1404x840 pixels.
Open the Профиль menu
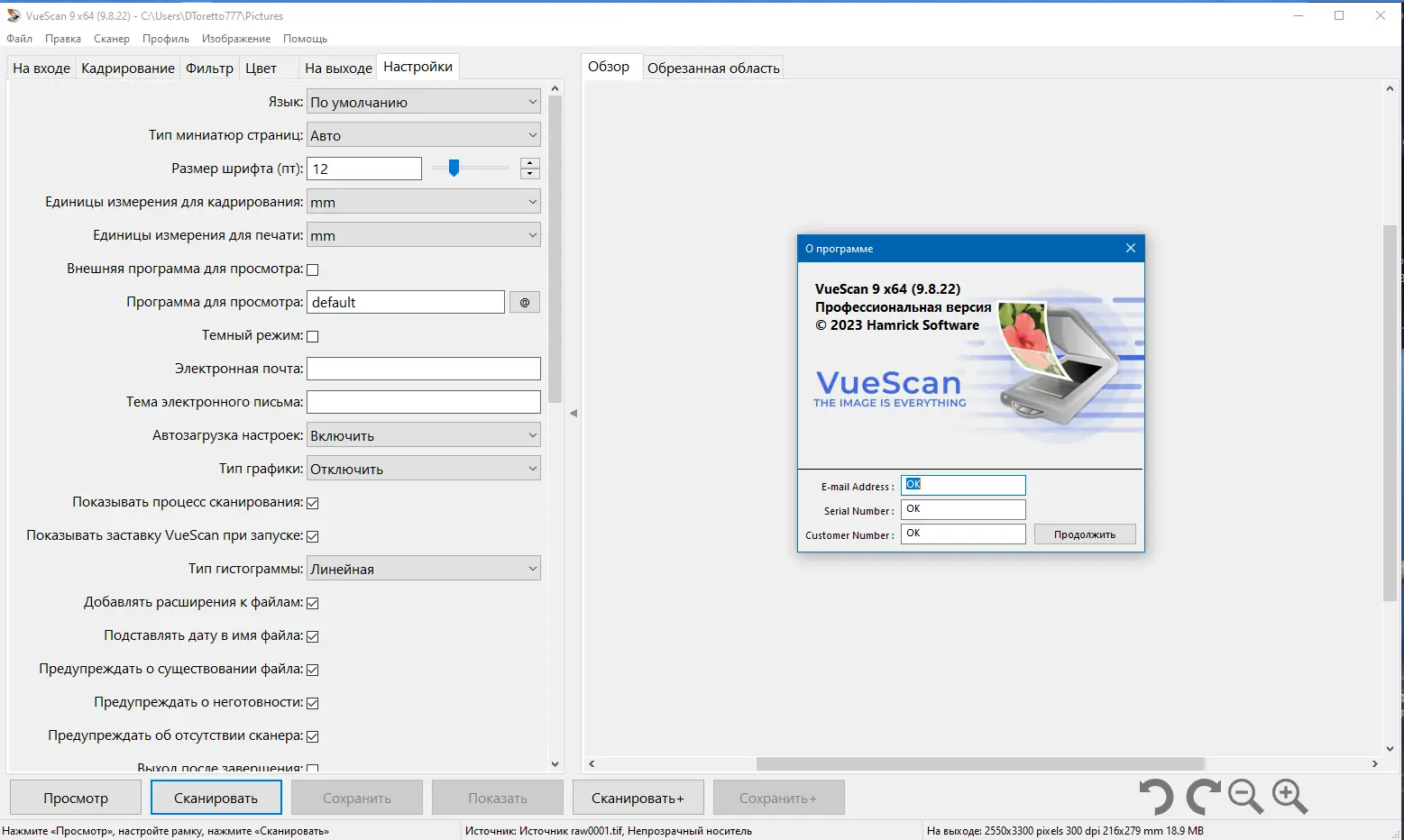[x=166, y=39]
